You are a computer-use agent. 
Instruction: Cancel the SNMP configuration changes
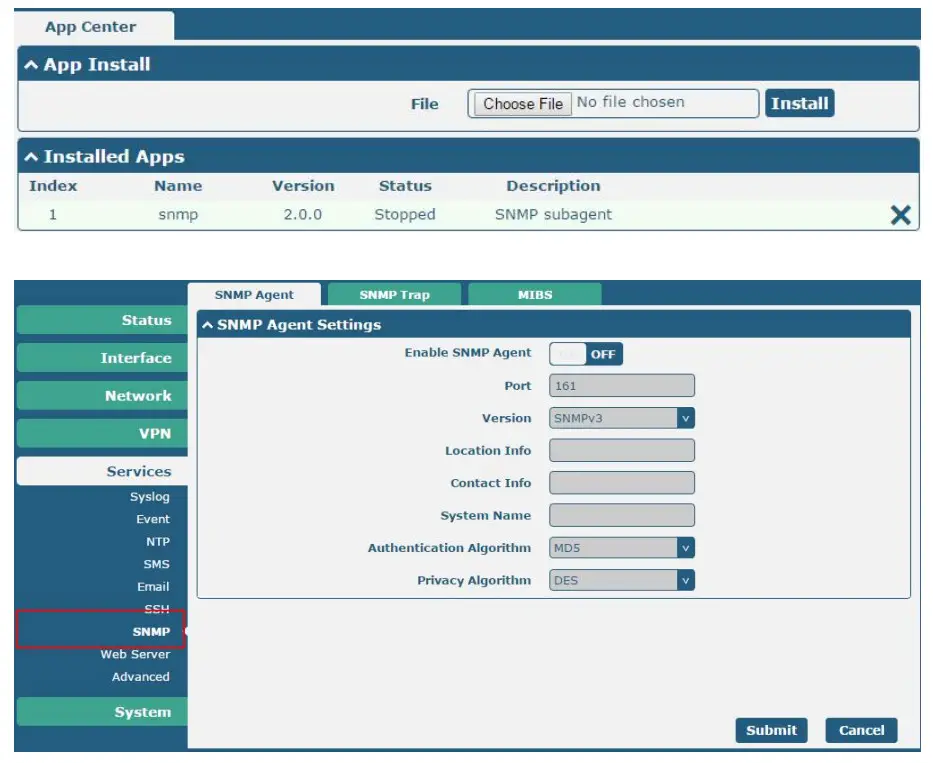[861, 730]
